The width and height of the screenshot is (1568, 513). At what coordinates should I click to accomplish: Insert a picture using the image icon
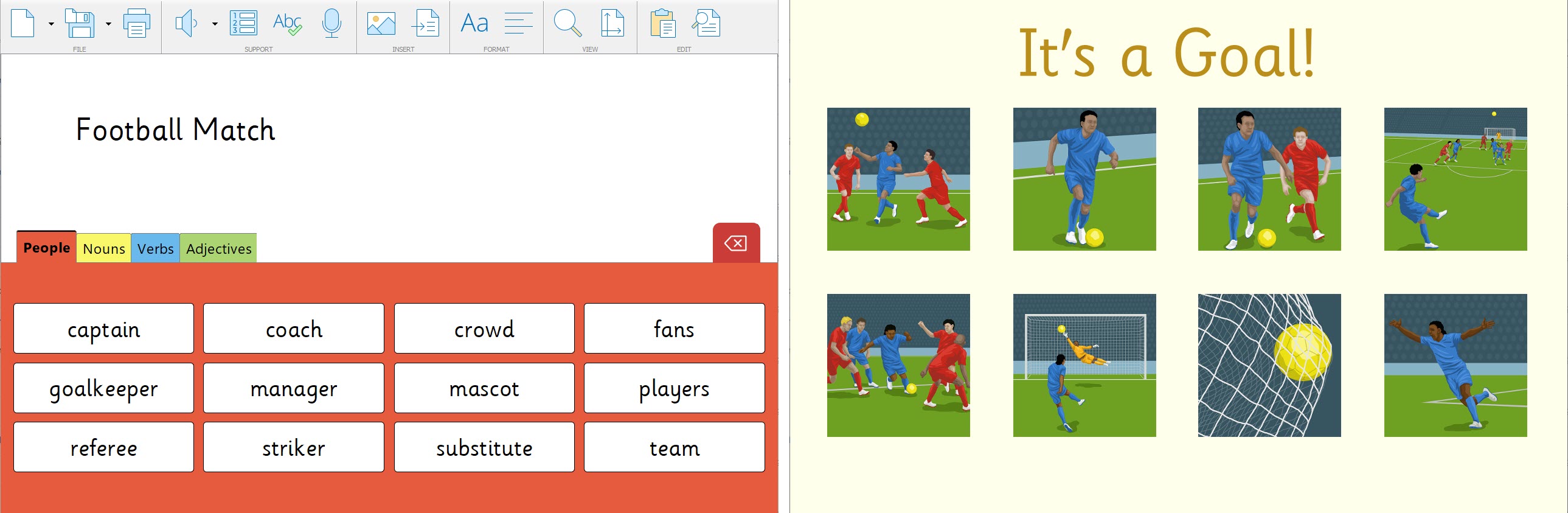[381, 23]
